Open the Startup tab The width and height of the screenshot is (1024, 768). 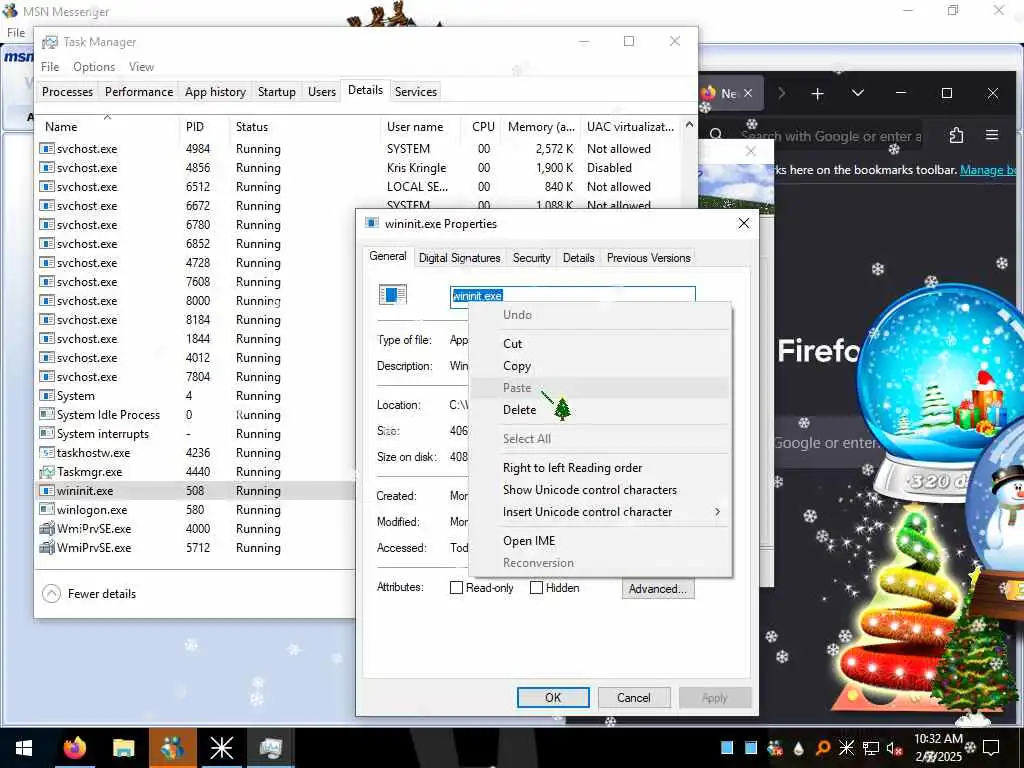click(277, 91)
